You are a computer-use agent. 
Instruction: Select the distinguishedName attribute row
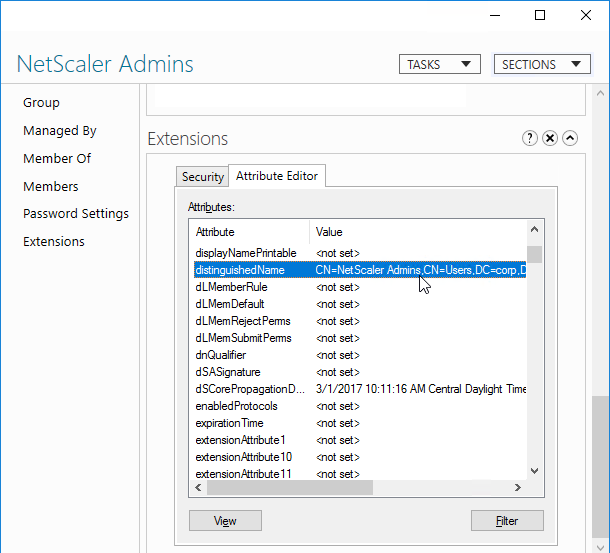(360, 270)
